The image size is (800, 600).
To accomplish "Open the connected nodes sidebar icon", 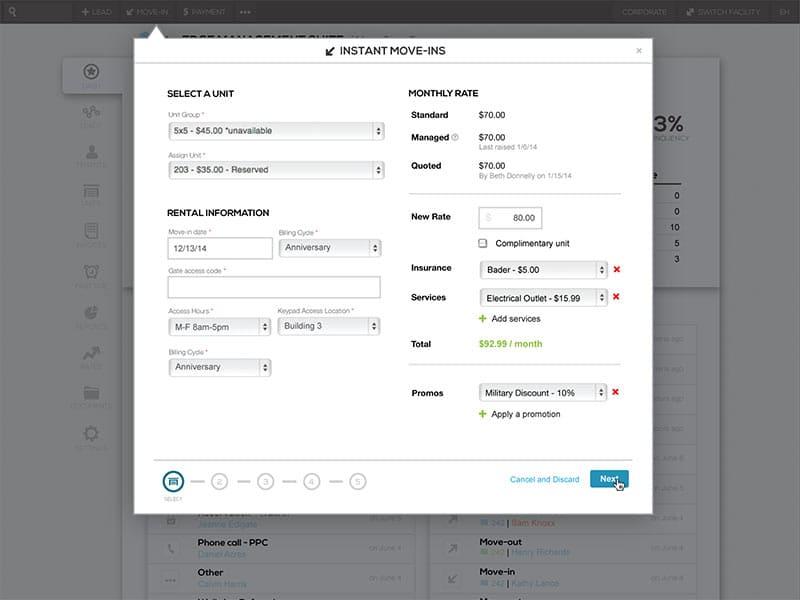I will [91, 112].
